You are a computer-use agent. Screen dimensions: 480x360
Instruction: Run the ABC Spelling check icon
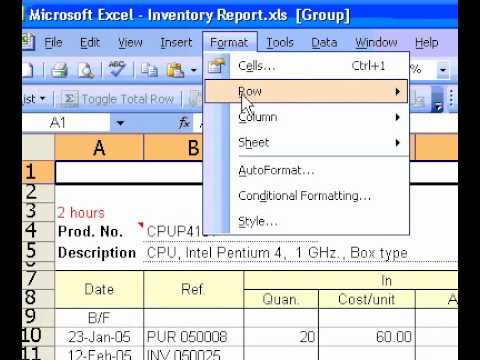tap(117, 69)
